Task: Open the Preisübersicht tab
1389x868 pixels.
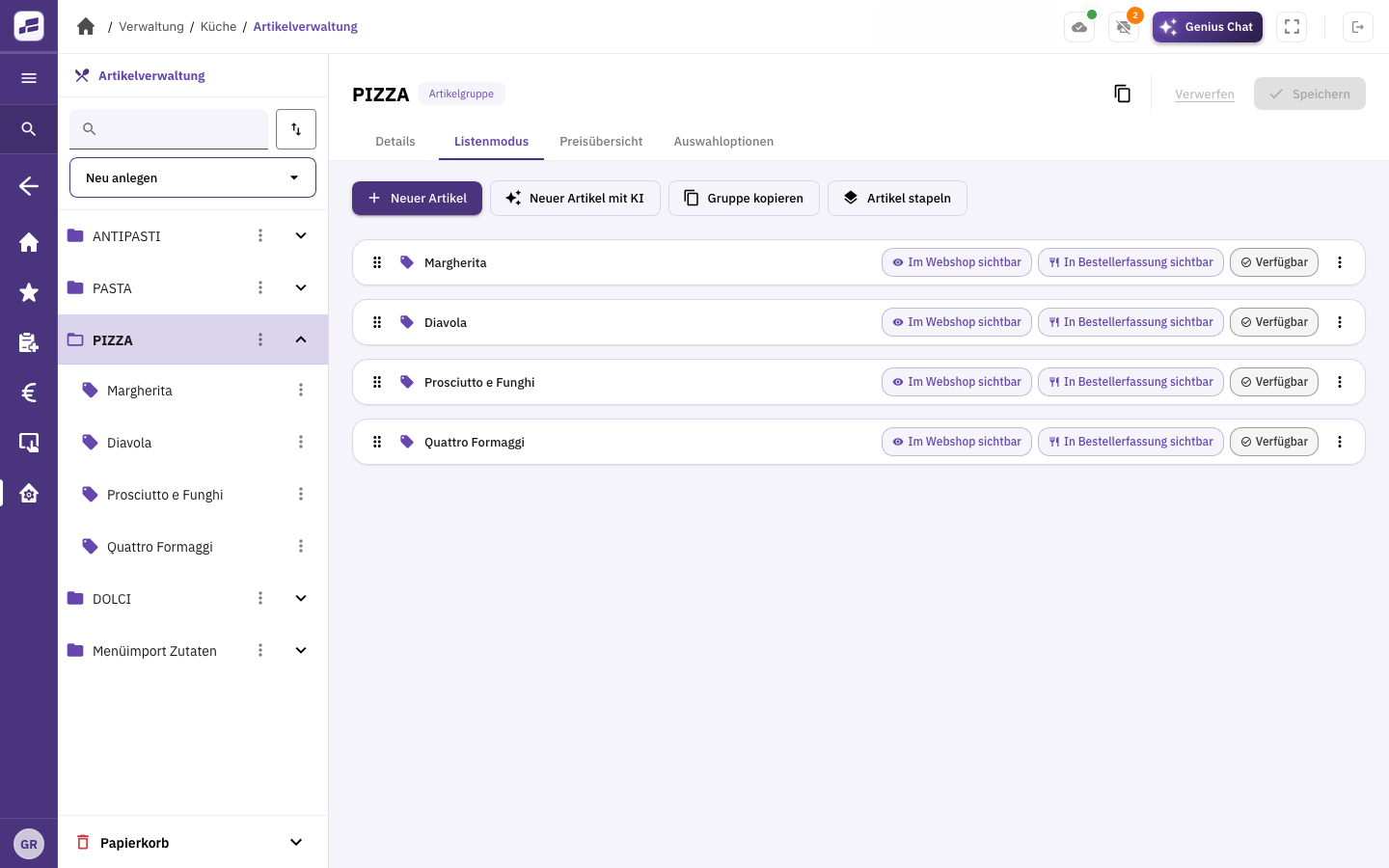Action: tap(601, 142)
